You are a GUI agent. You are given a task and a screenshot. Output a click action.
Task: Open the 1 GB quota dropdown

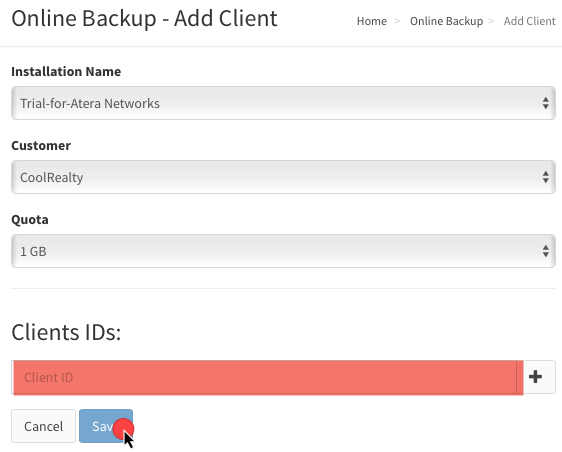(x=283, y=251)
